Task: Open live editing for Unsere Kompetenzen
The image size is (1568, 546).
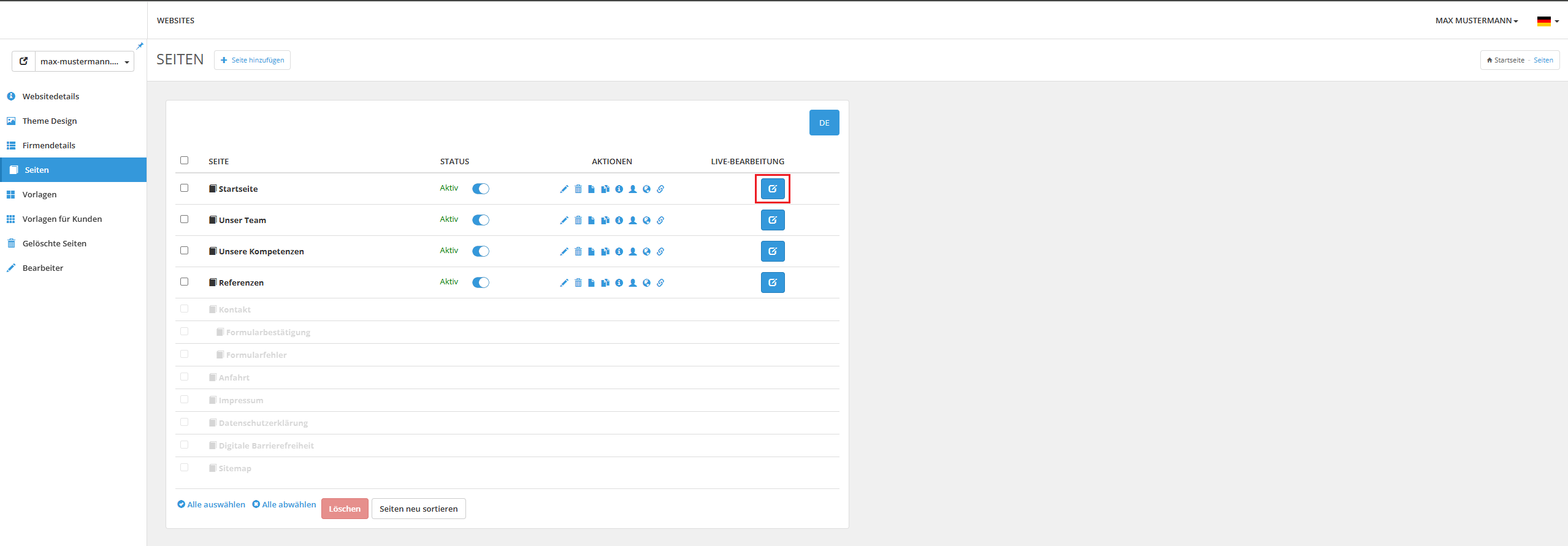Action: (x=772, y=251)
